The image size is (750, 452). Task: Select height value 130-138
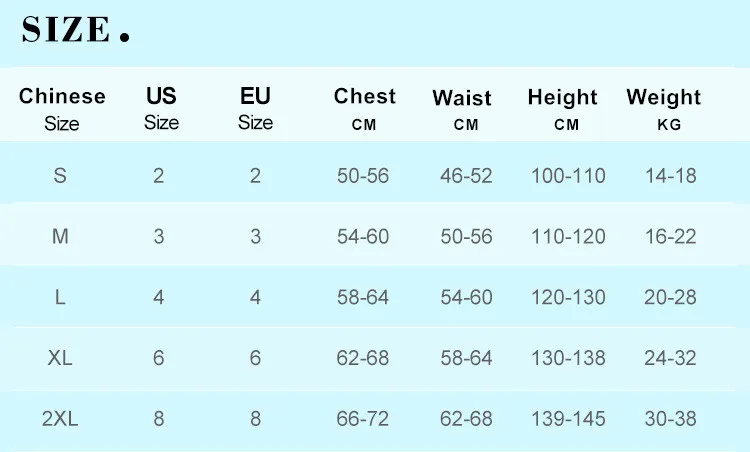pos(568,358)
